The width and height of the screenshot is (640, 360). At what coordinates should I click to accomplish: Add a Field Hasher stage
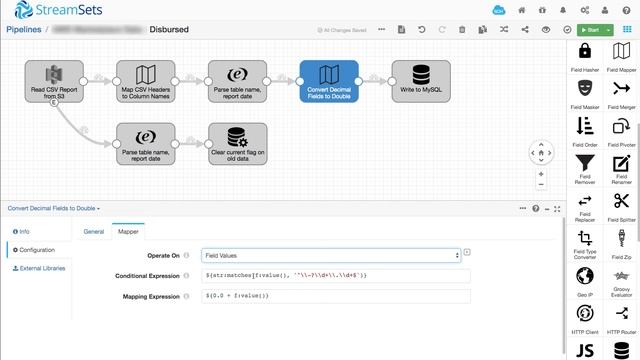(585, 58)
